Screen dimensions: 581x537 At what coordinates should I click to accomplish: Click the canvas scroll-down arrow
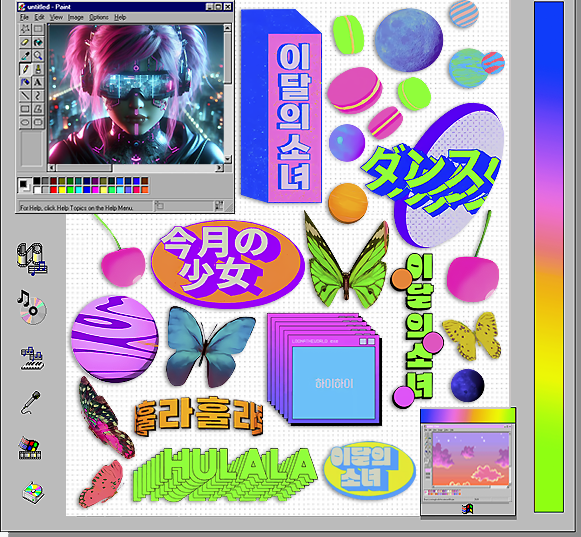(x=228, y=159)
